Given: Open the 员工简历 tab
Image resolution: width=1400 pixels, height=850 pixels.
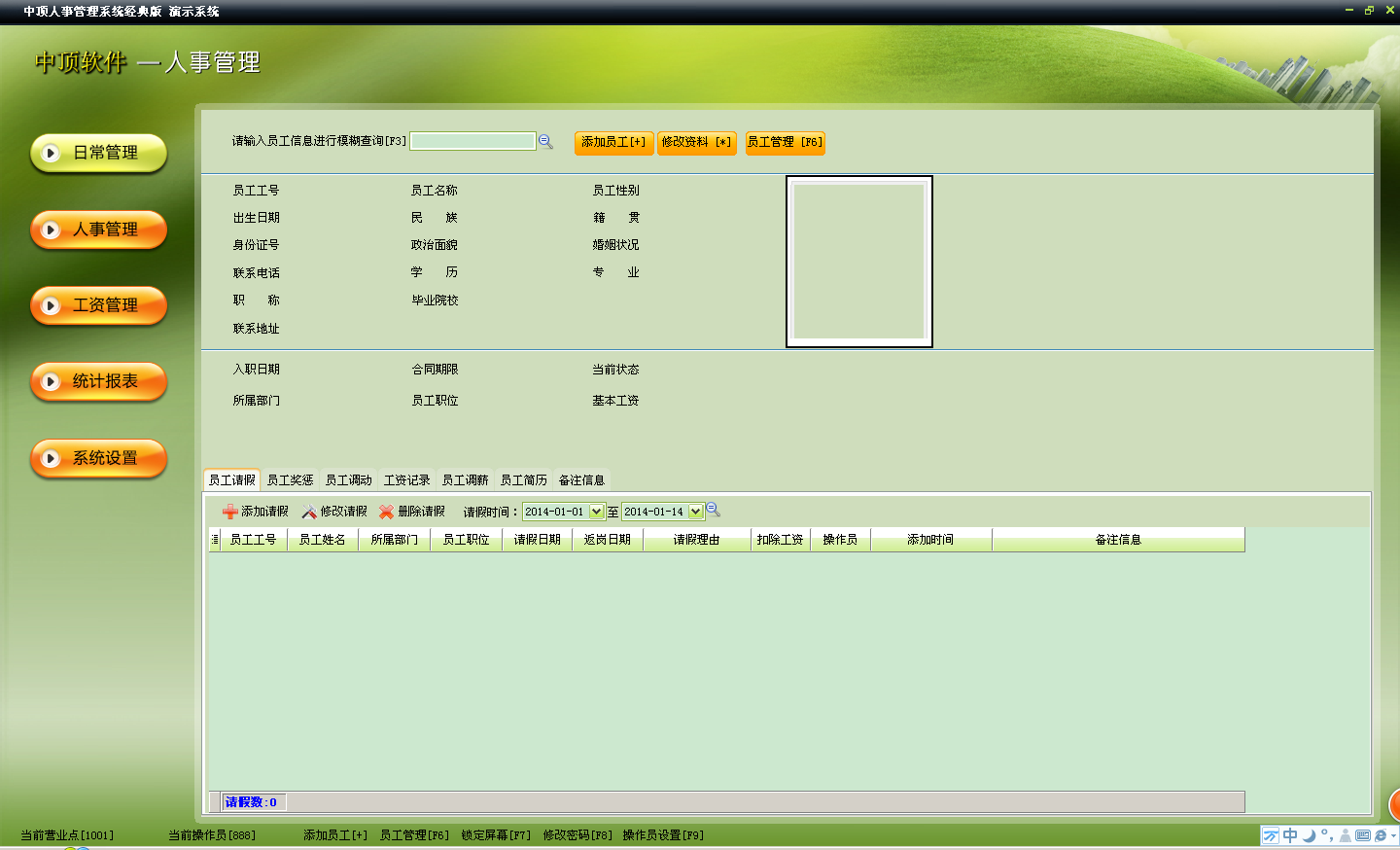Looking at the screenshot, I should click(x=524, y=480).
